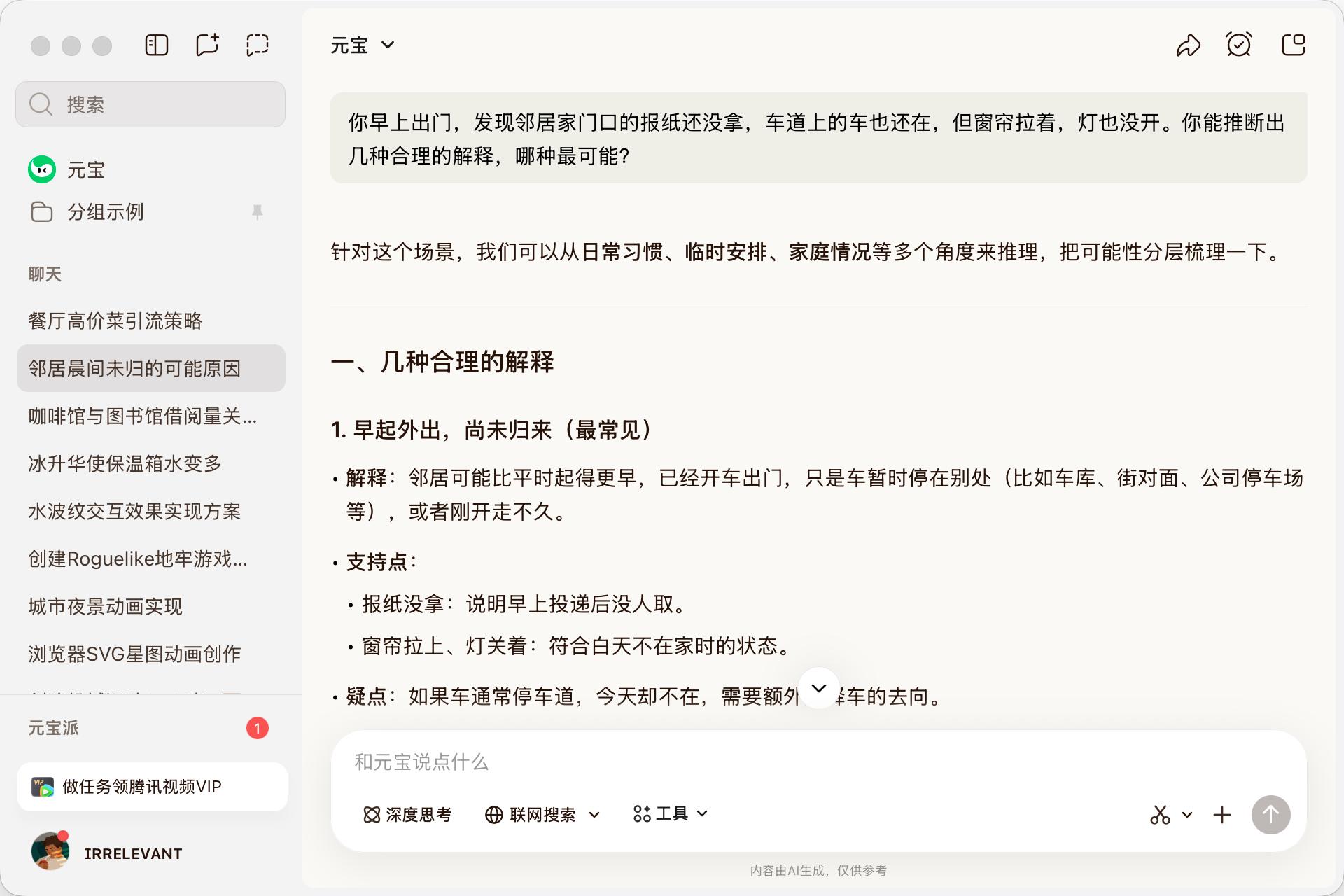Pop out chat using the detach window icon
The image size is (1344, 896).
(1294, 44)
